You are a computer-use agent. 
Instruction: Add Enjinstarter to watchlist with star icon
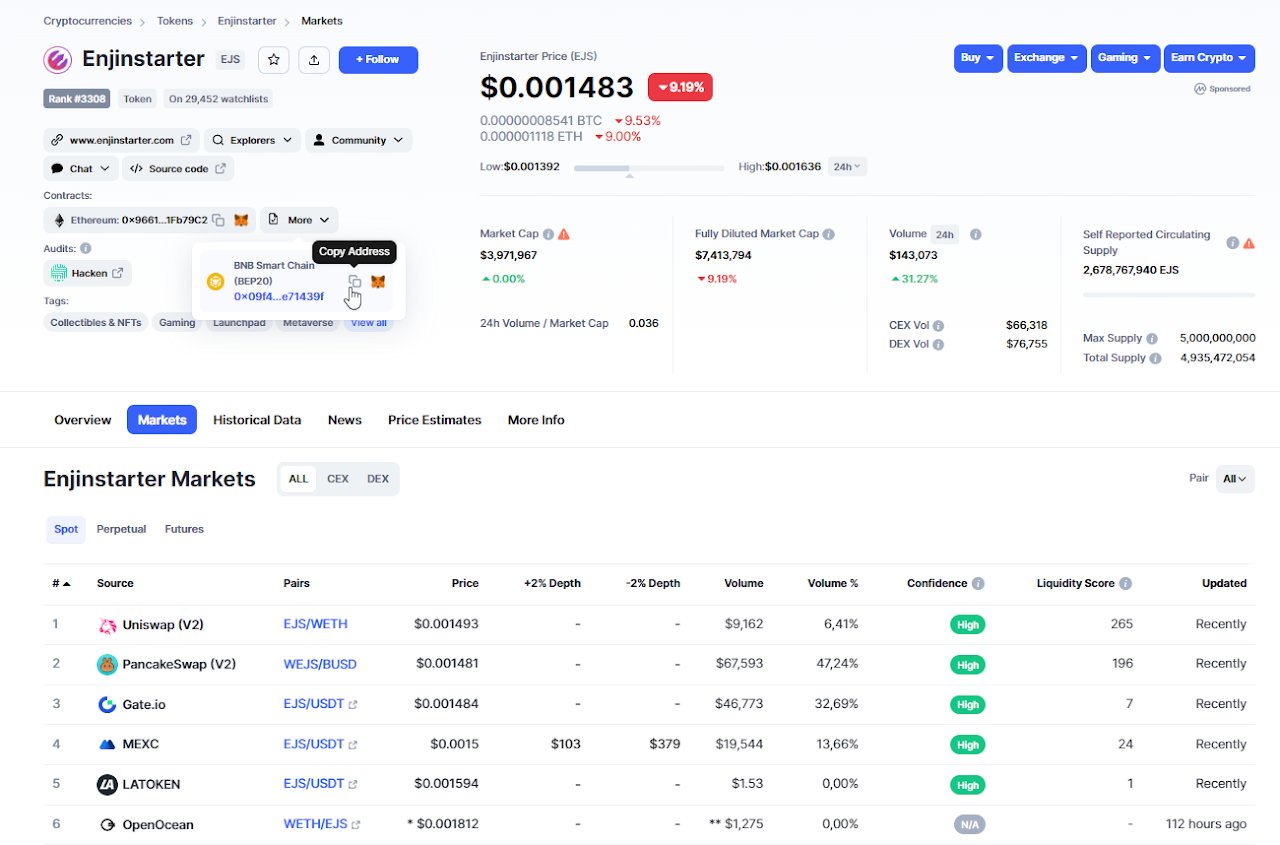click(x=274, y=60)
